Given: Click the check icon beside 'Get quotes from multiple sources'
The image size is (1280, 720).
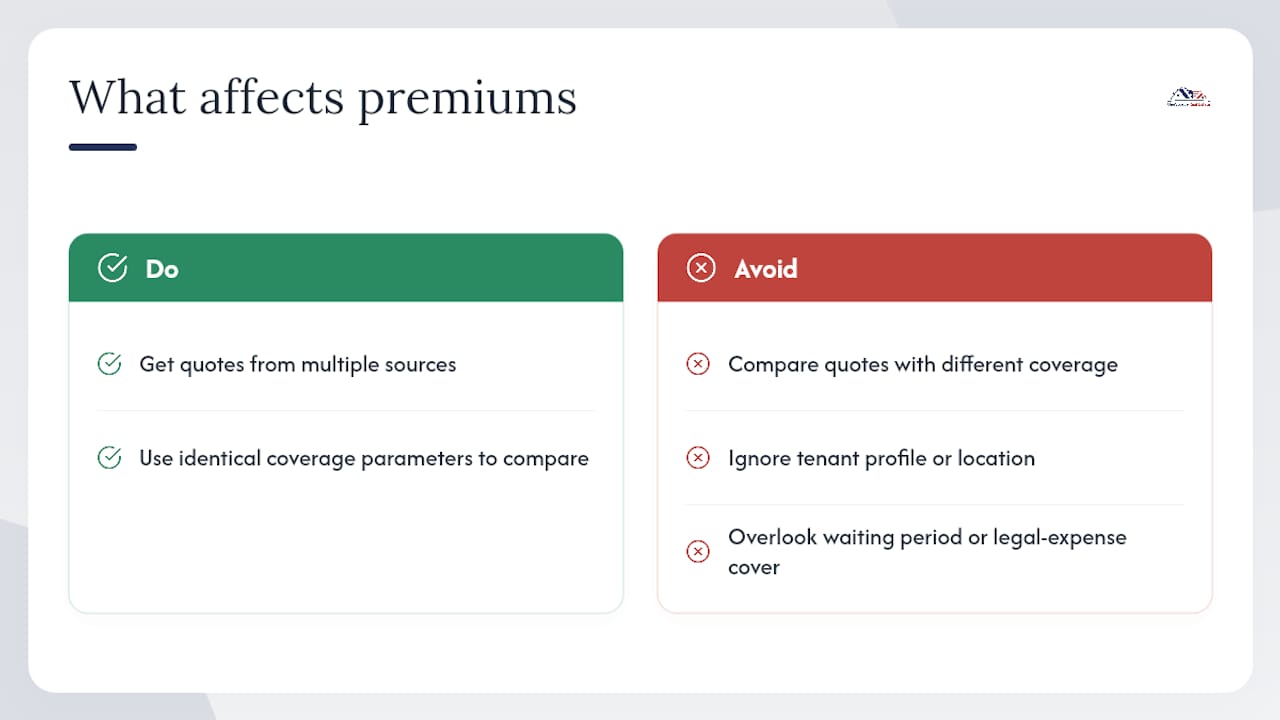Looking at the screenshot, I should 109,364.
